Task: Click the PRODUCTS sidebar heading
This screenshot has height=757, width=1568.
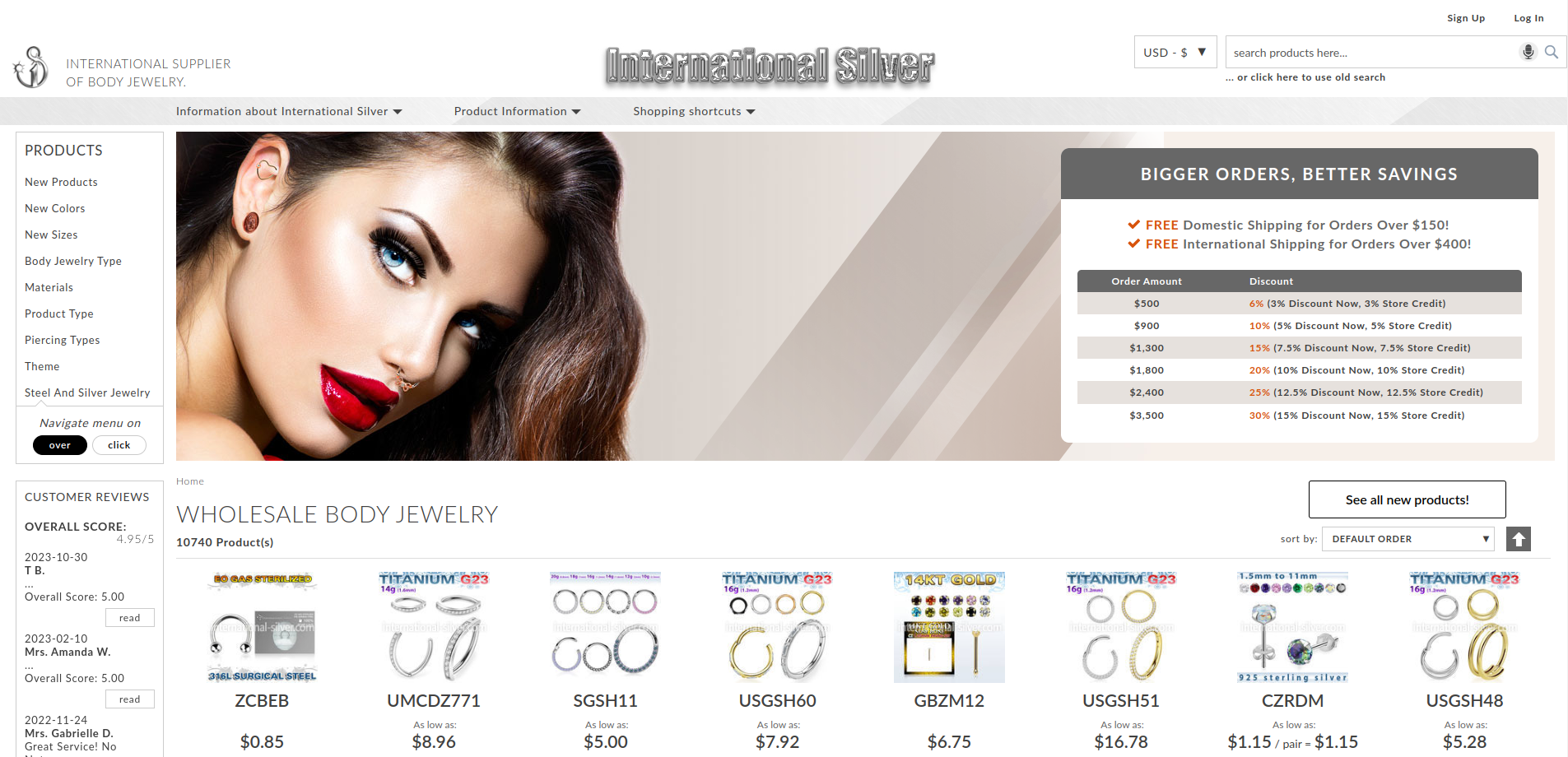Action: pyautogui.click(x=63, y=151)
